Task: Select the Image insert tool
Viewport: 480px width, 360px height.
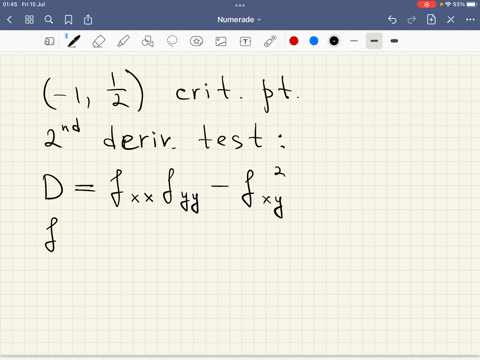Action: (221, 41)
